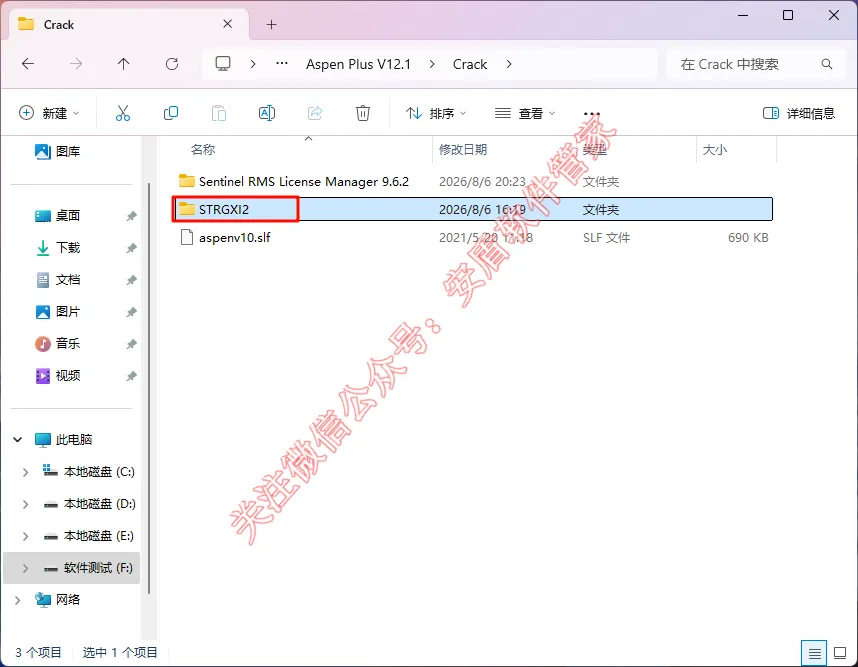Refresh the current folder view
The width and height of the screenshot is (858, 667).
coord(172,64)
